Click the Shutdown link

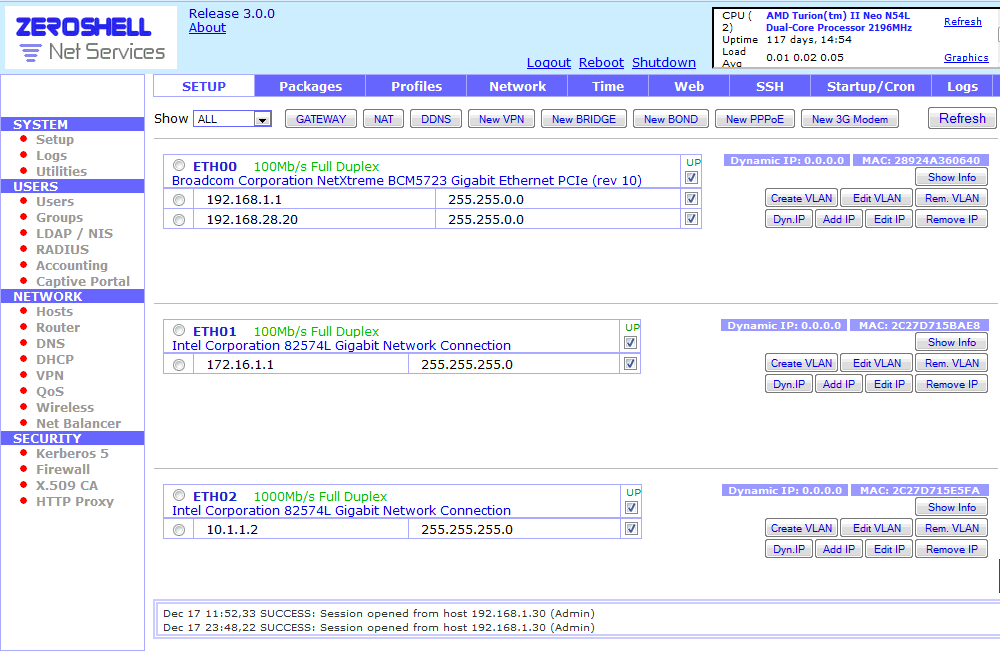664,63
